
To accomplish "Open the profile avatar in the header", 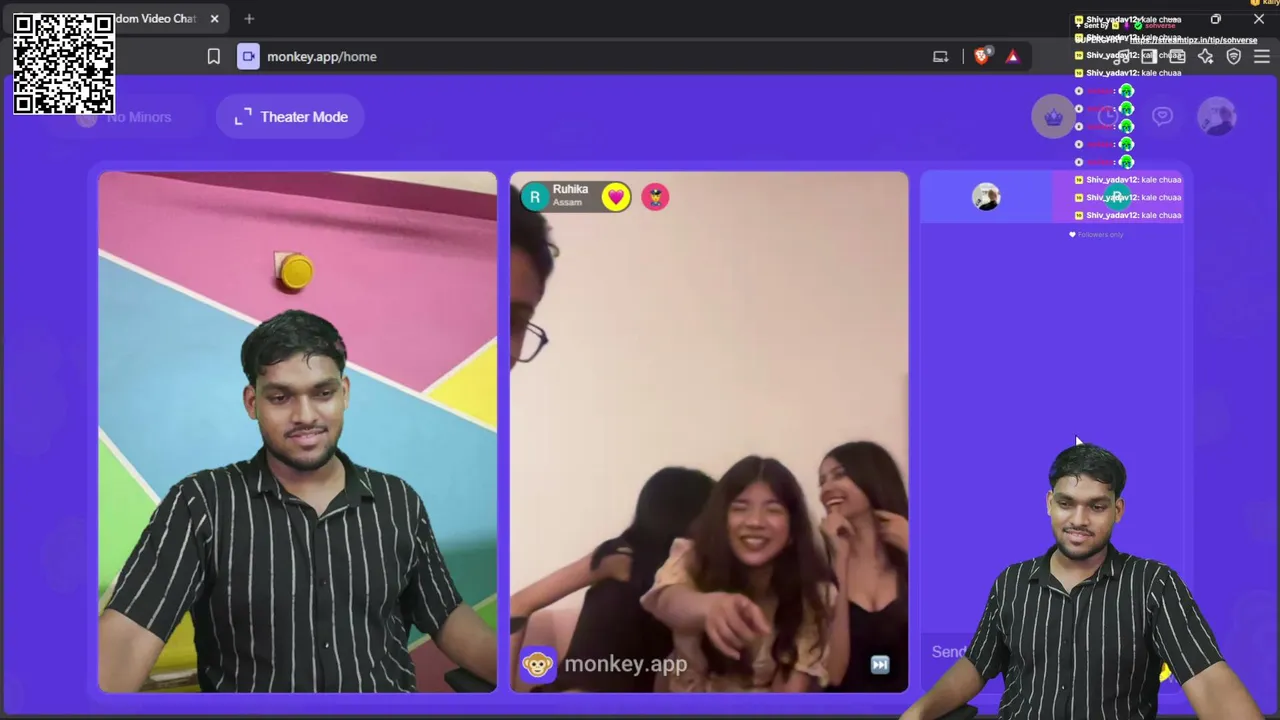I will [1217, 117].
